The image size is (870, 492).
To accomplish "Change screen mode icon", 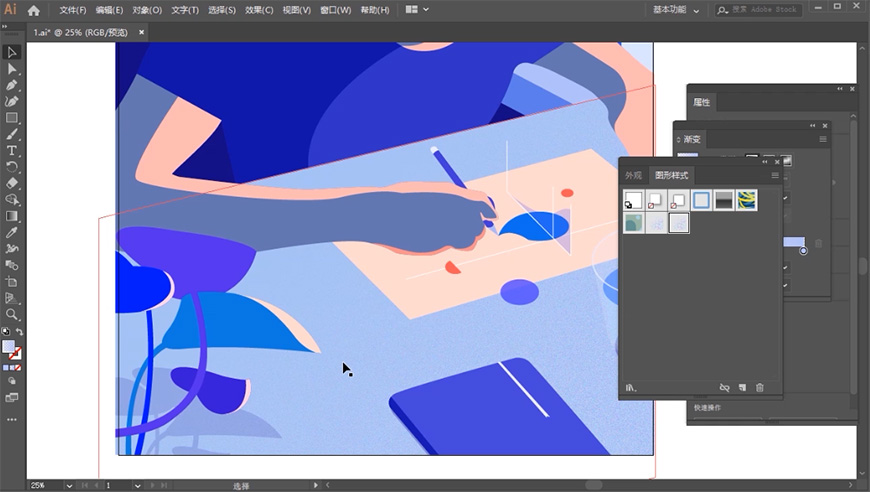I will click(x=11, y=398).
